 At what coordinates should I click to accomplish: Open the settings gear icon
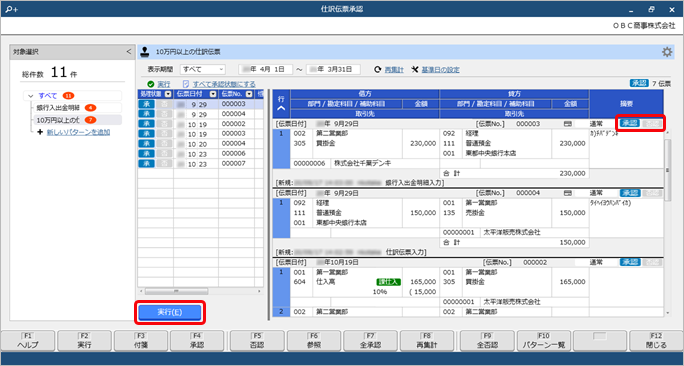667,52
